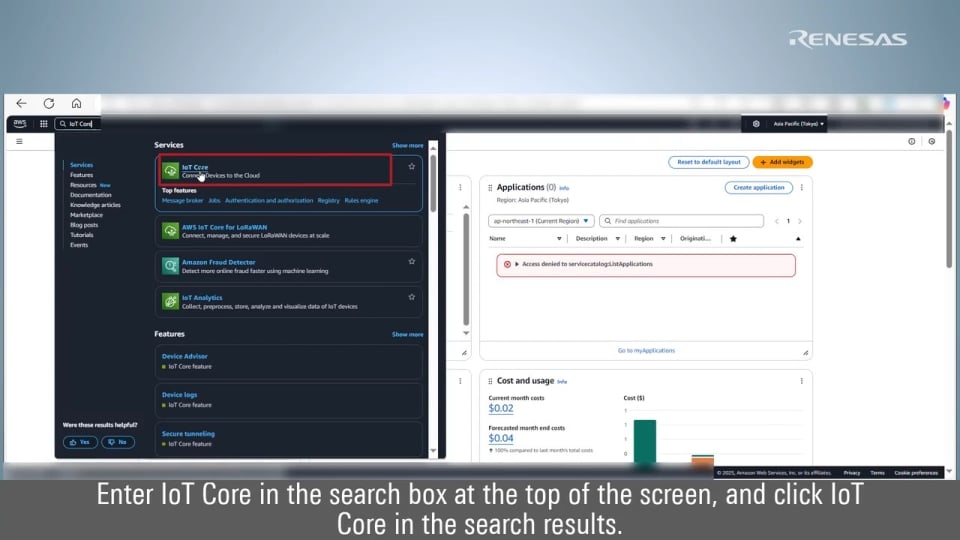The height and width of the screenshot is (540, 960).
Task: Sort by Region column arrow
Action: pyautogui.click(x=663, y=239)
